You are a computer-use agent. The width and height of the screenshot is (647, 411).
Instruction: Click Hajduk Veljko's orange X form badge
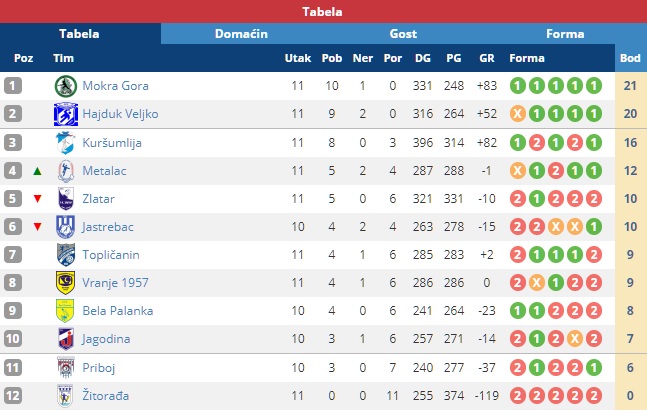[x=518, y=114]
